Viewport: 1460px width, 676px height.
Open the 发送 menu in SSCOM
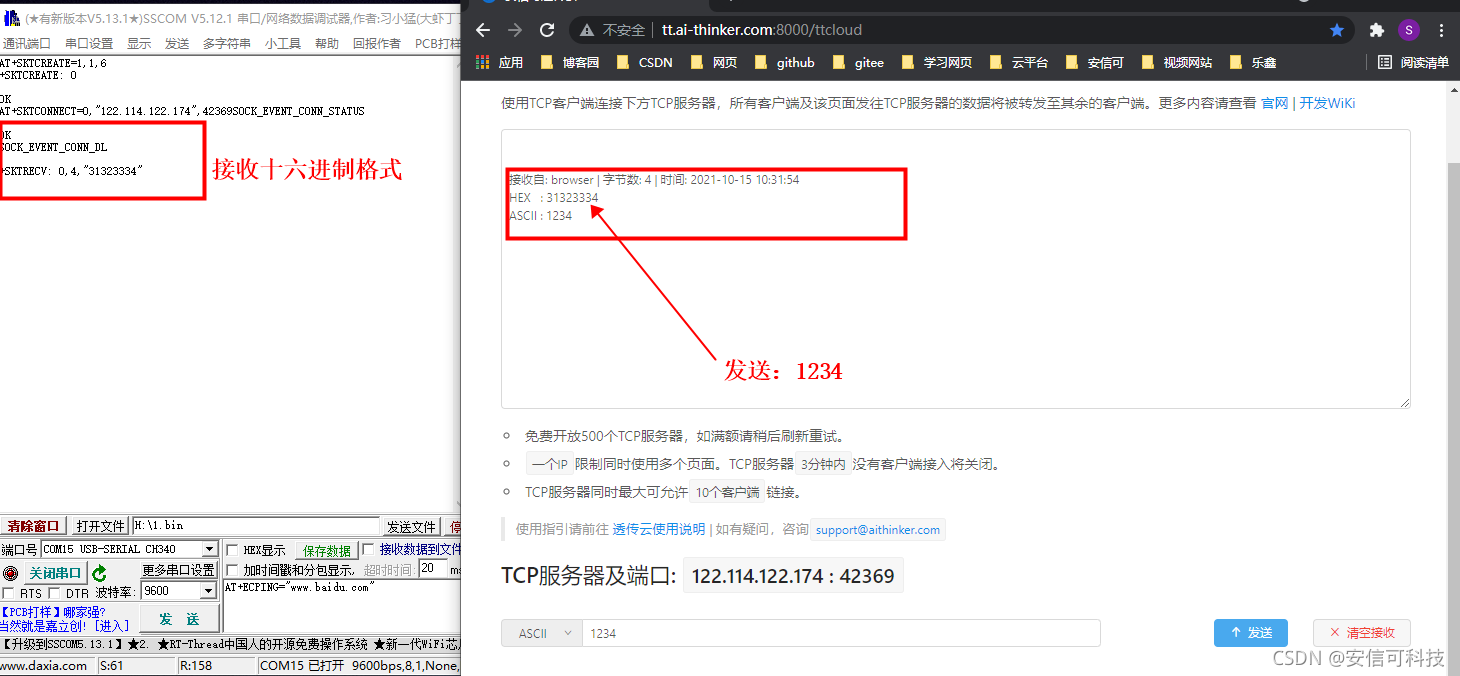pyautogui.click(x=177, y=43)
